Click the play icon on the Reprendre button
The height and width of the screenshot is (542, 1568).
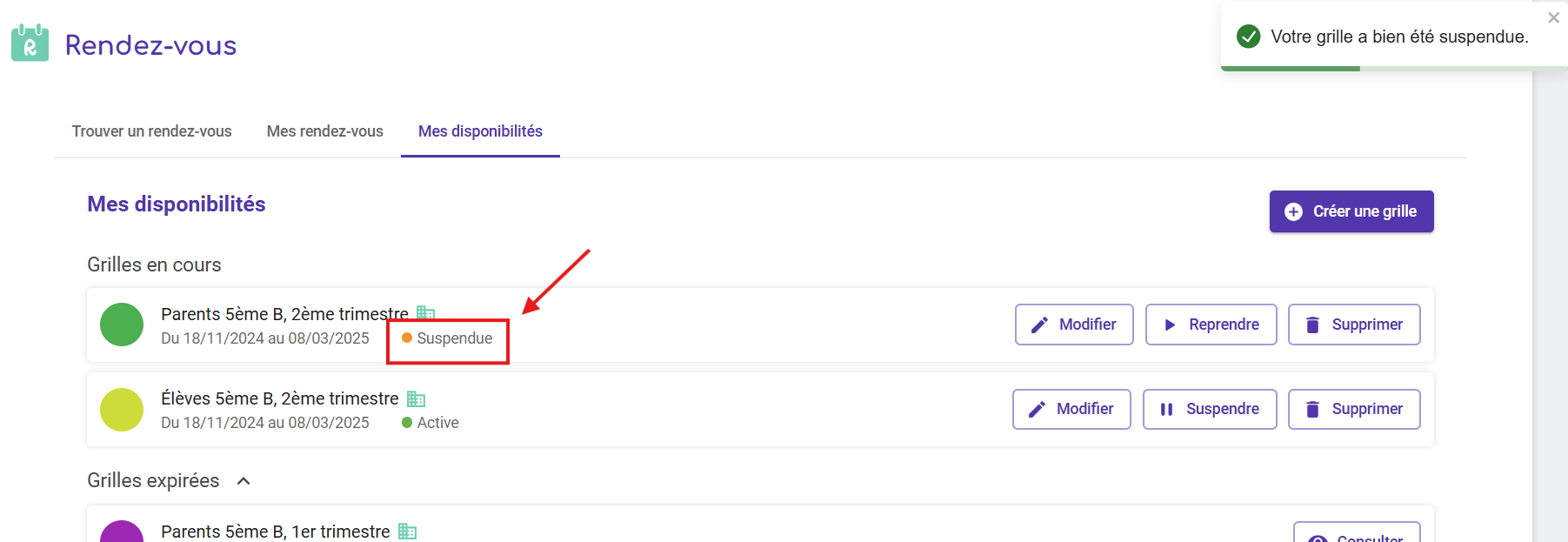coord(1170,325)
